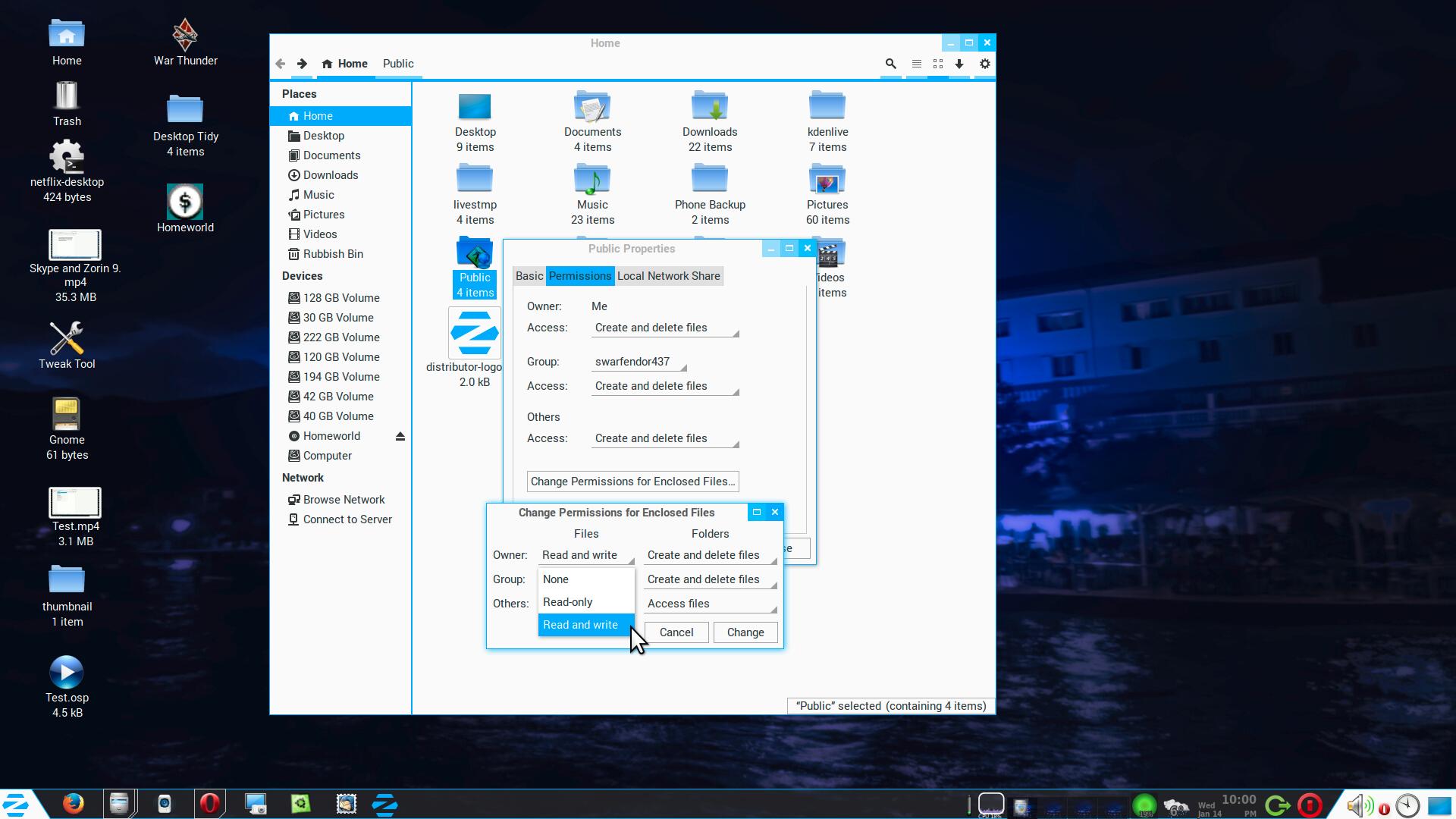
Task: Switch to the Local Network Share tab
Action: click(668, 276)
